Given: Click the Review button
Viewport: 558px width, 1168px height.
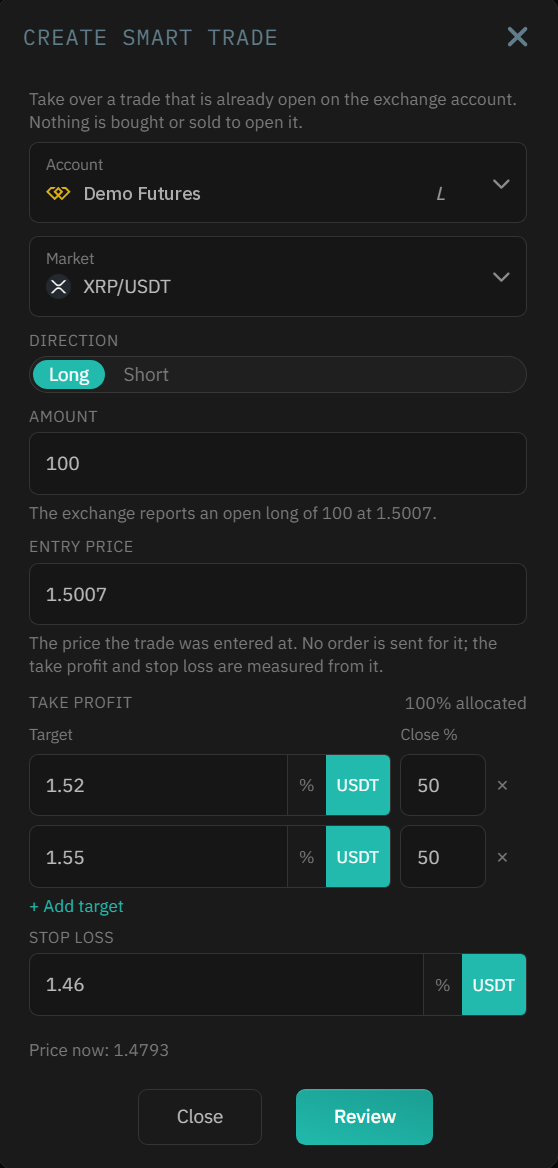Looking at the screenshot, I should pos(364,1117).
